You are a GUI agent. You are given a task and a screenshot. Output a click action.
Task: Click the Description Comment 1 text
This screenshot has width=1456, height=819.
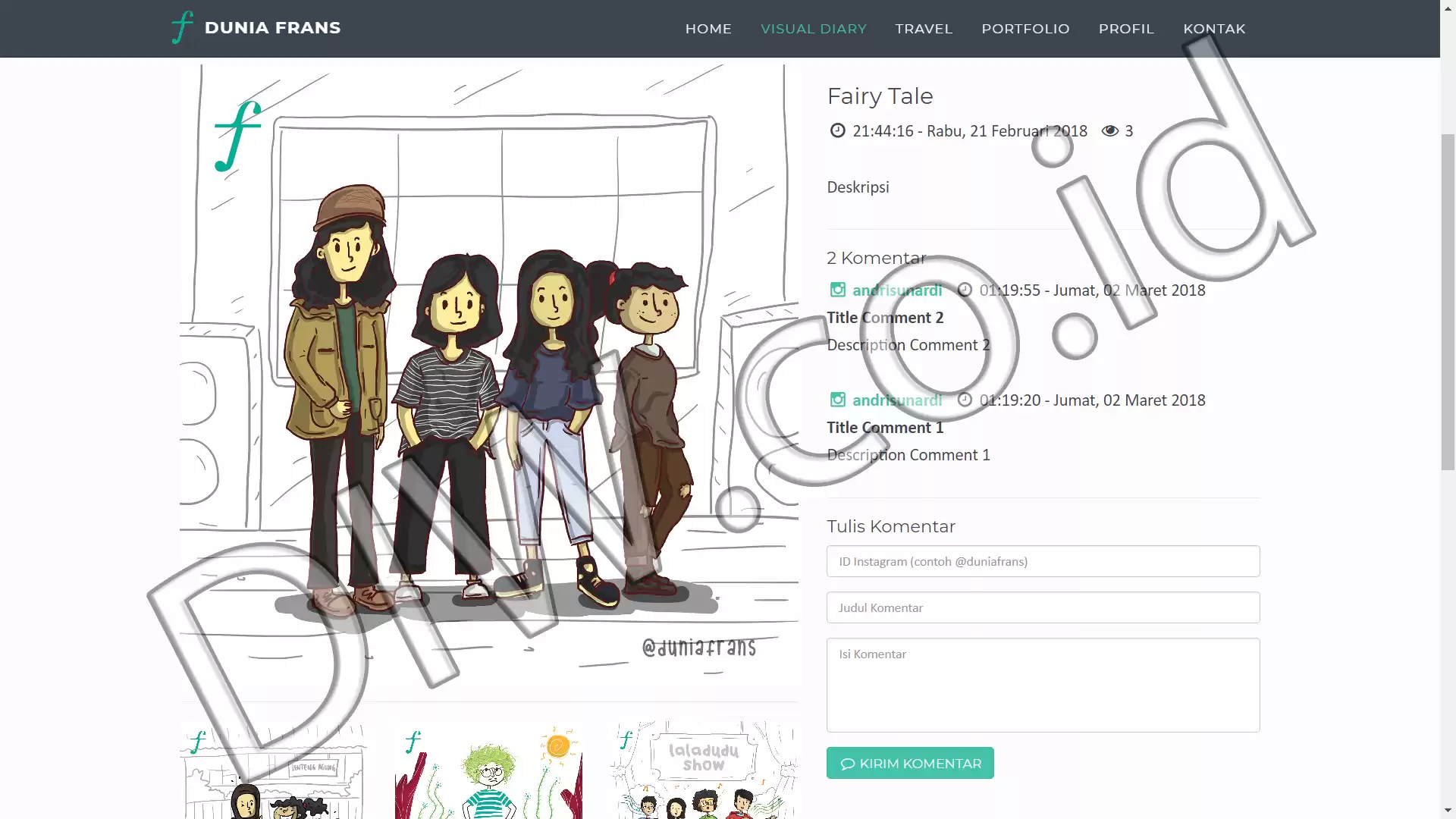point(908,454)
